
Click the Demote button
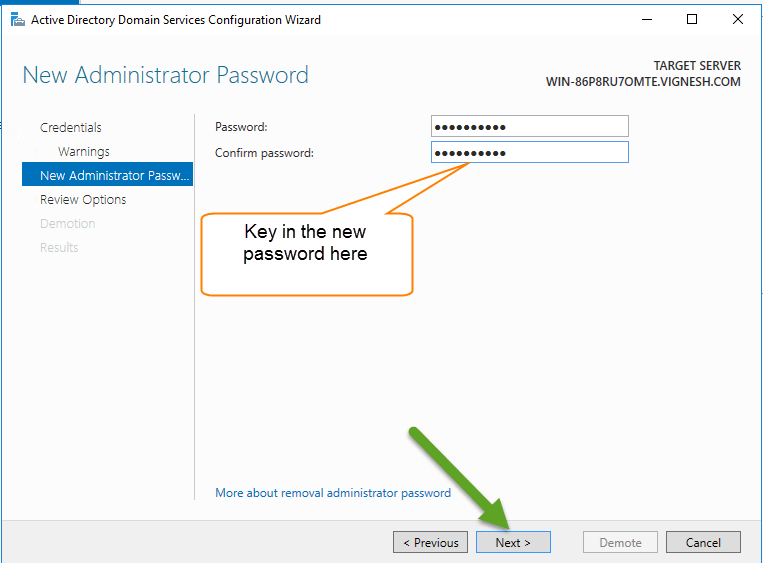click(x=620, y=542)
